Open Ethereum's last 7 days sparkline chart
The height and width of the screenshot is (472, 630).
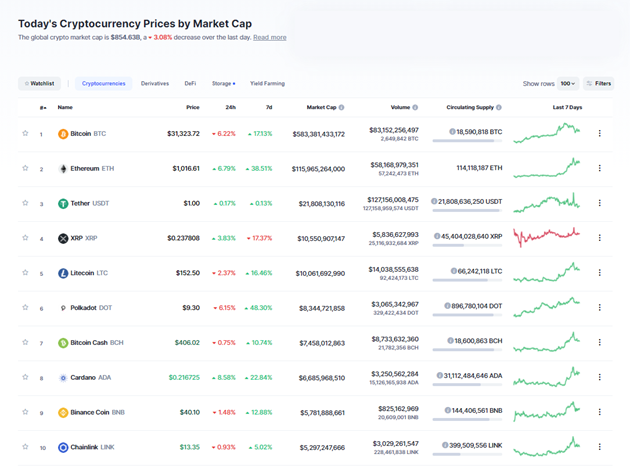pos(547,168)
